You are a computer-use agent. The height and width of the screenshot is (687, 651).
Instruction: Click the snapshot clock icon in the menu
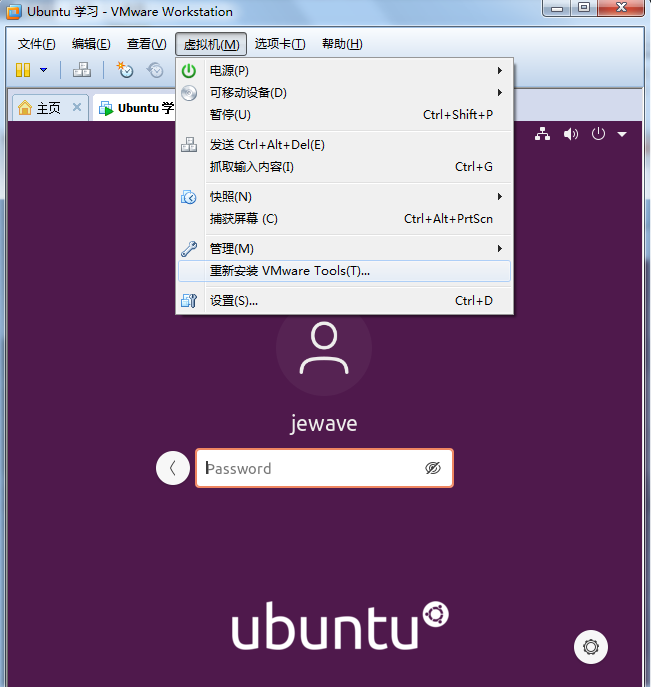point(189,197)
